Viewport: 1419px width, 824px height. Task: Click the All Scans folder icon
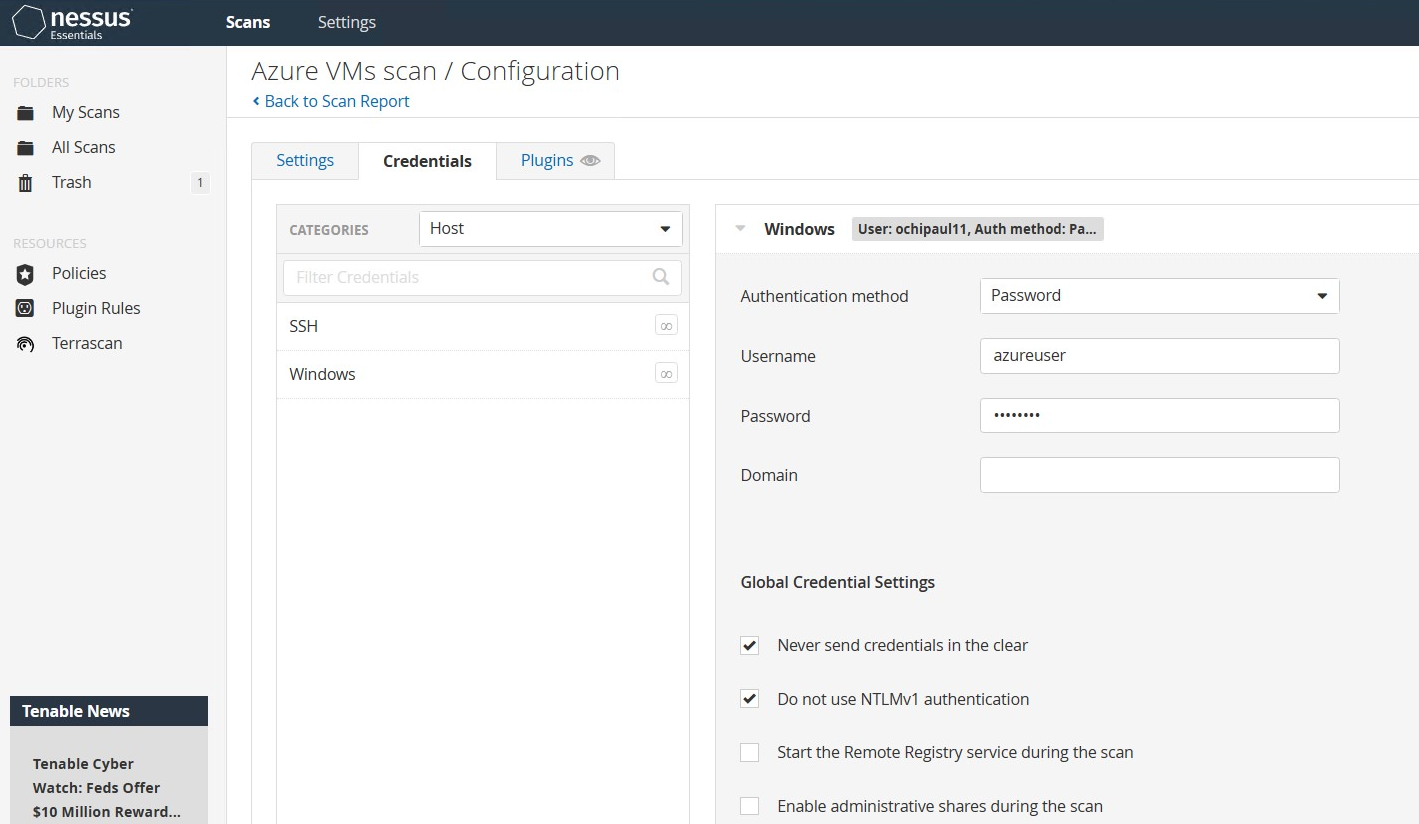[x=26, y=148]
